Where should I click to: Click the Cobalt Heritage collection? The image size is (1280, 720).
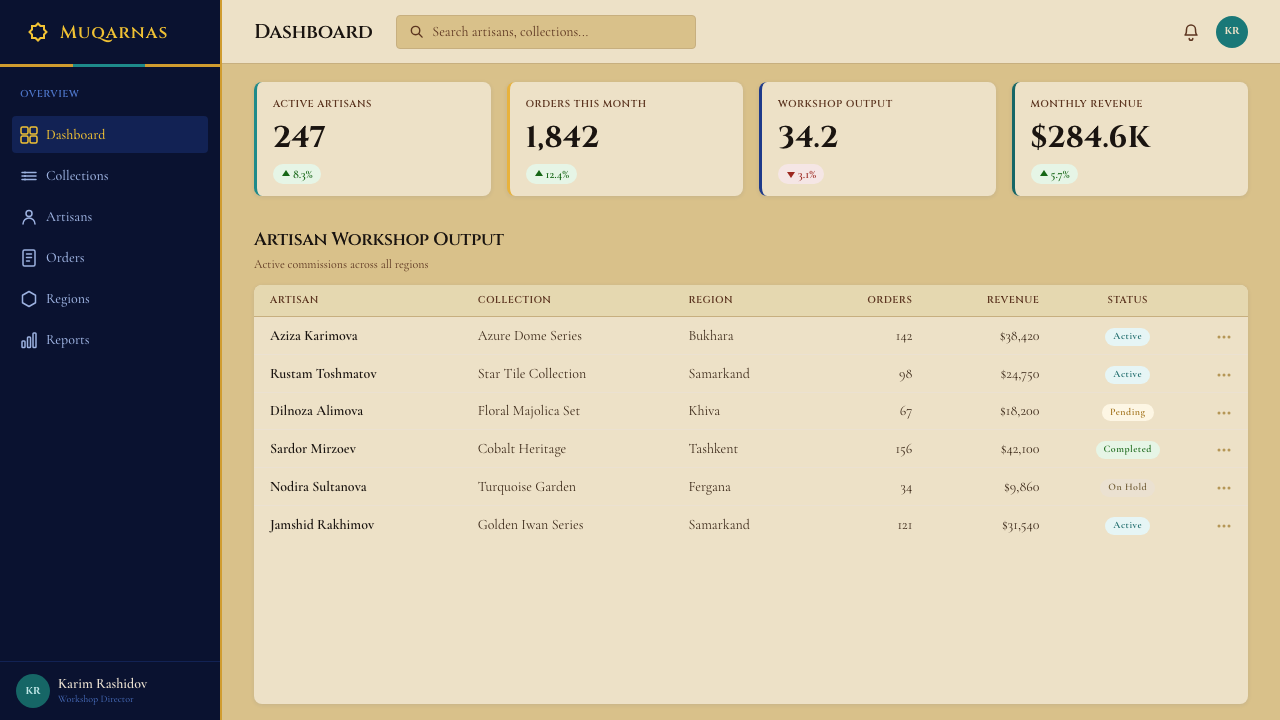coord(522,449)
